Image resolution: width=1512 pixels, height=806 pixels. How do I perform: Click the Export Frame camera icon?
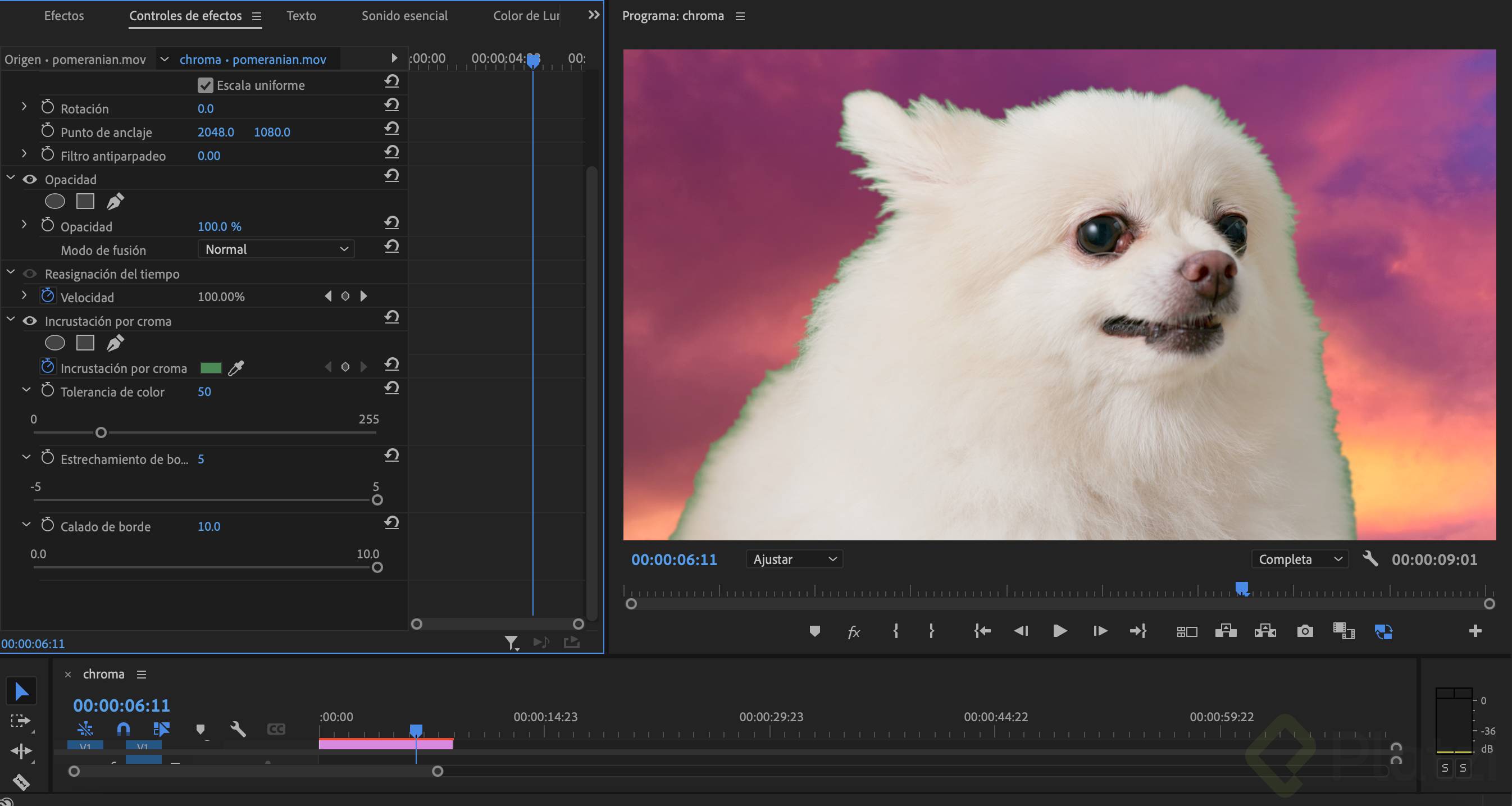(x=1304, y=631)
